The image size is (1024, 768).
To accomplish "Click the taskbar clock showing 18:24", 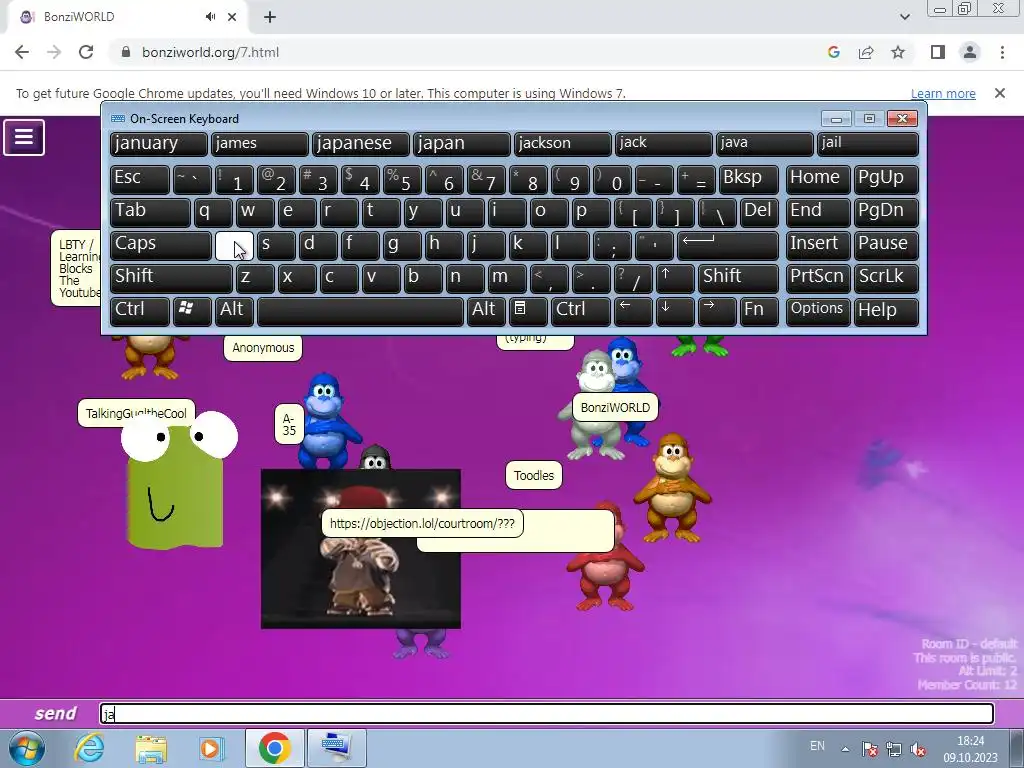I will click(970, 749).
